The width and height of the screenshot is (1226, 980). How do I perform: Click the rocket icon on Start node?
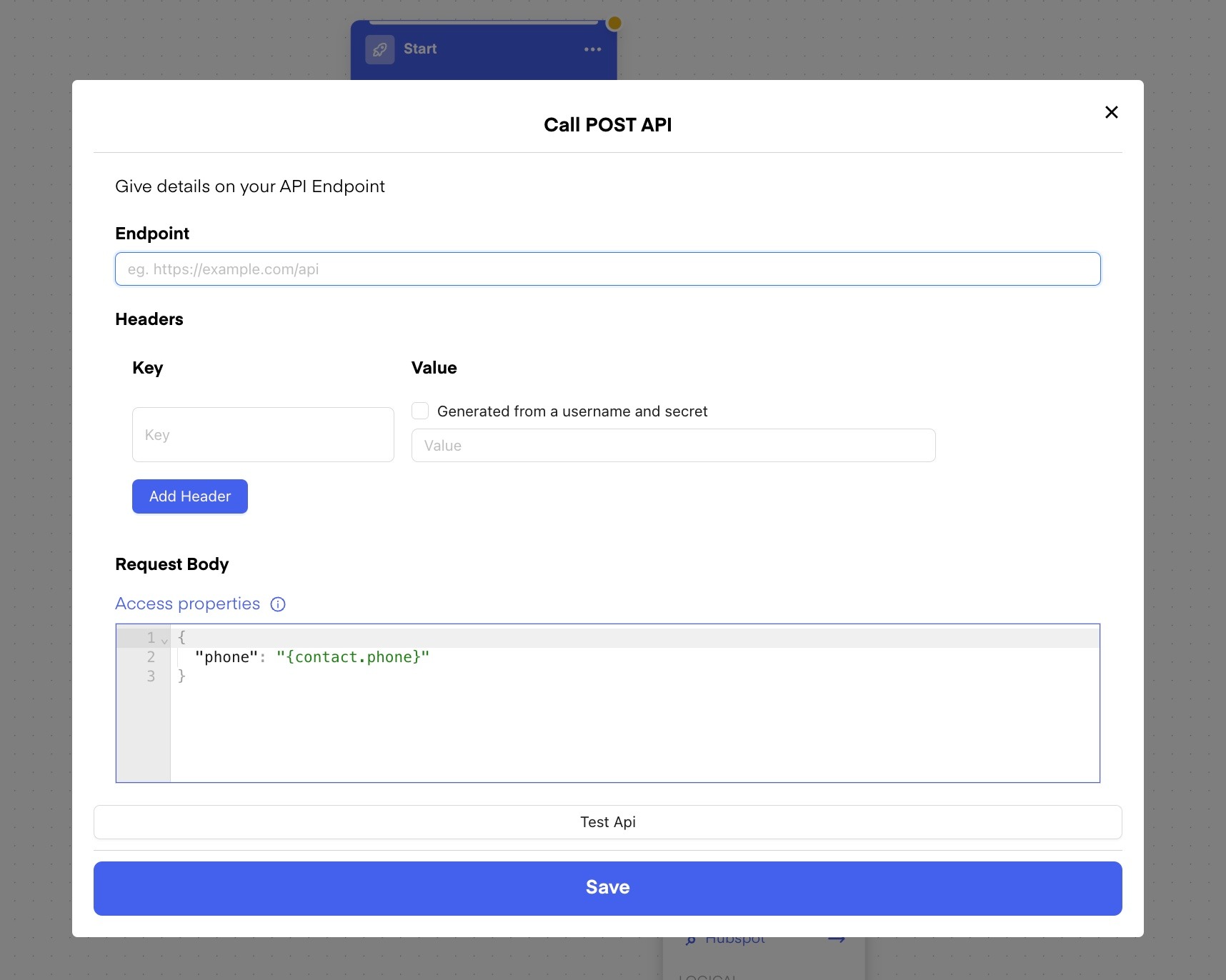click(379, 49)
